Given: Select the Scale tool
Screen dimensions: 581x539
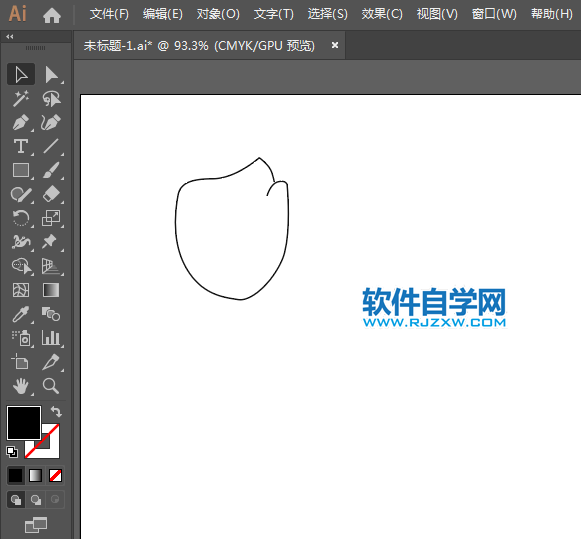Looking at the screenshot, I should [x=51, y=218].
